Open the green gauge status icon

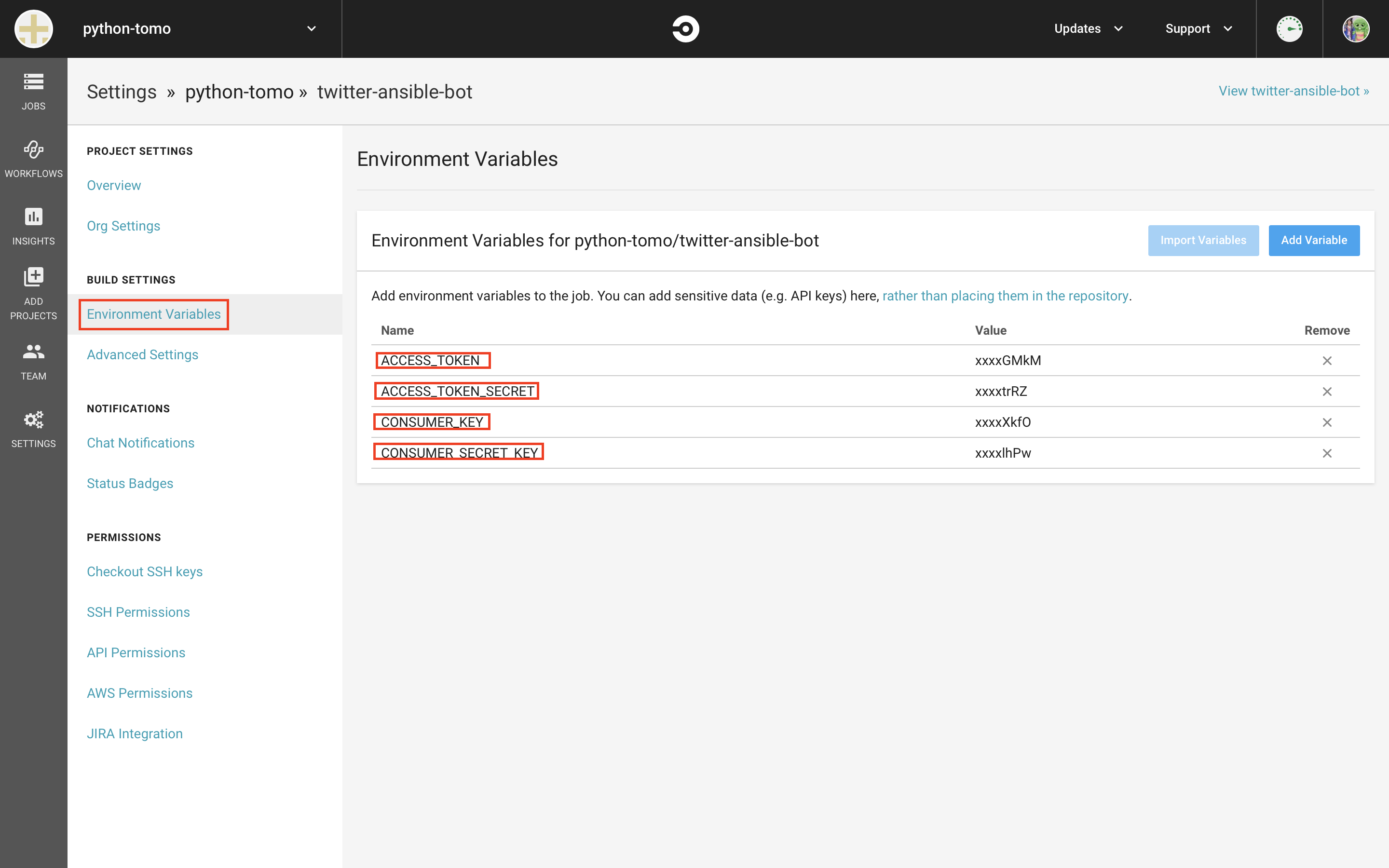(1289, 29)
